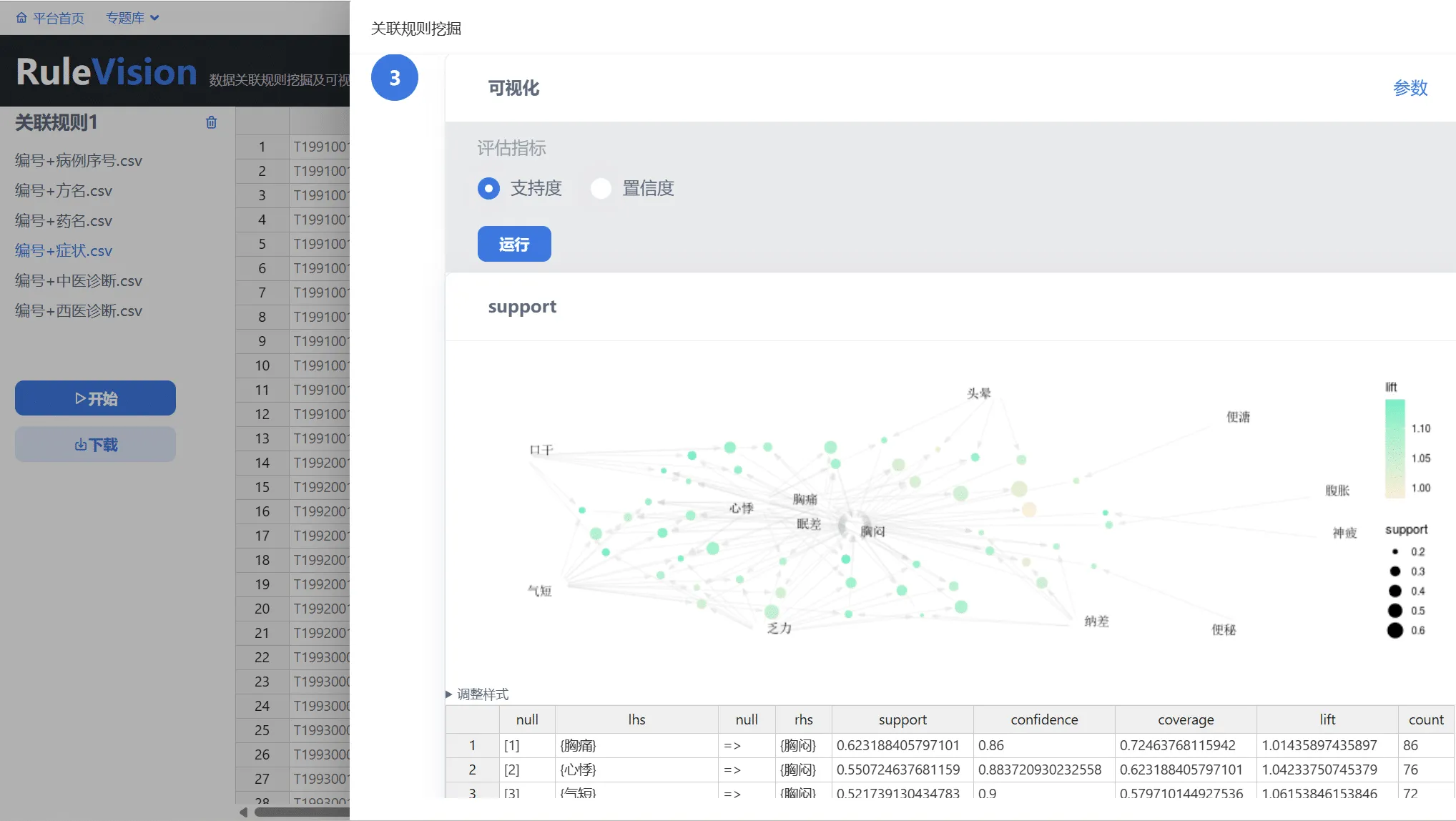1456x821 pixels.
Task: Open the 专题库 dropdown menu
Action: point(132,18)
